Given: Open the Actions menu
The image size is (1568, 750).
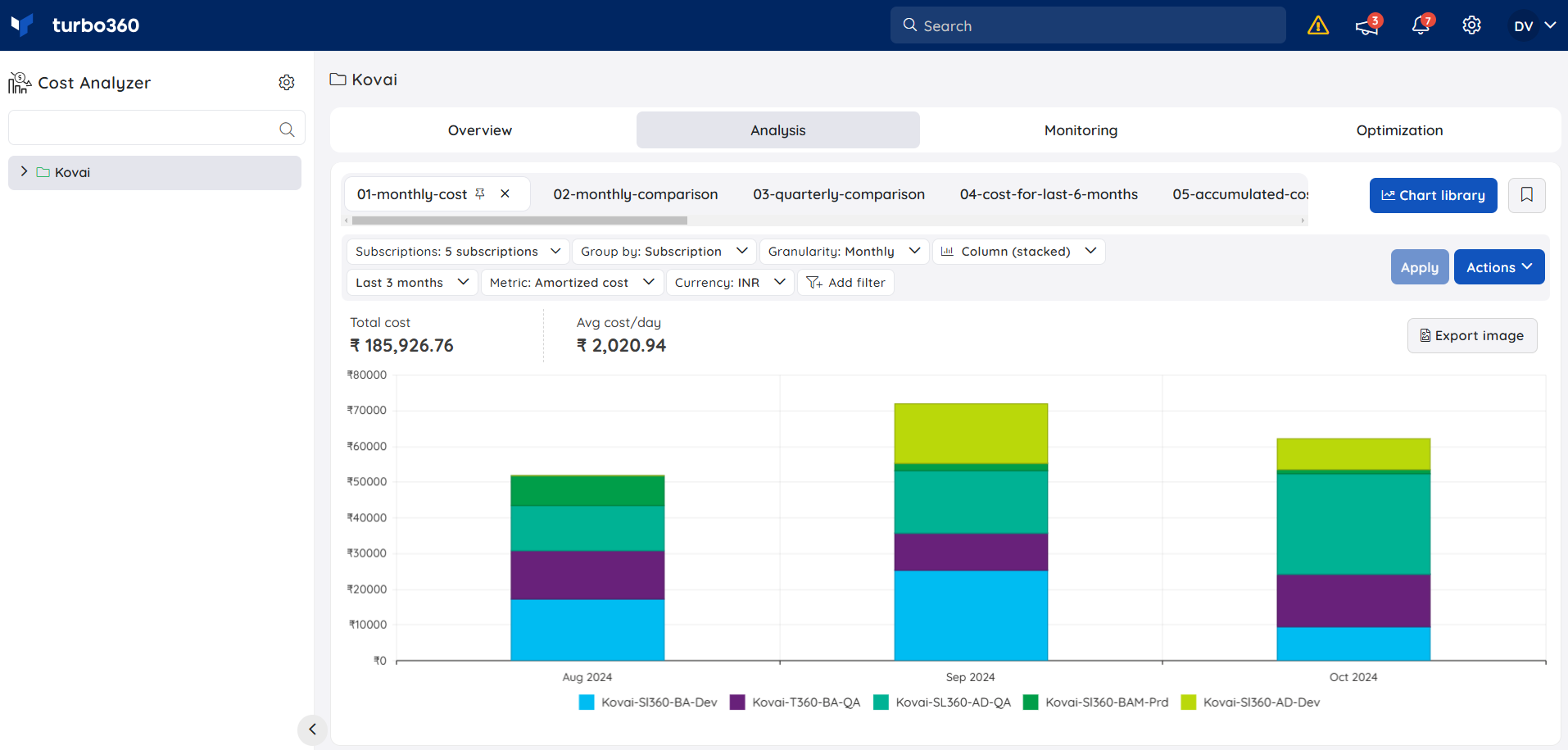Looking at the screenshot, I should [1499, 267].
